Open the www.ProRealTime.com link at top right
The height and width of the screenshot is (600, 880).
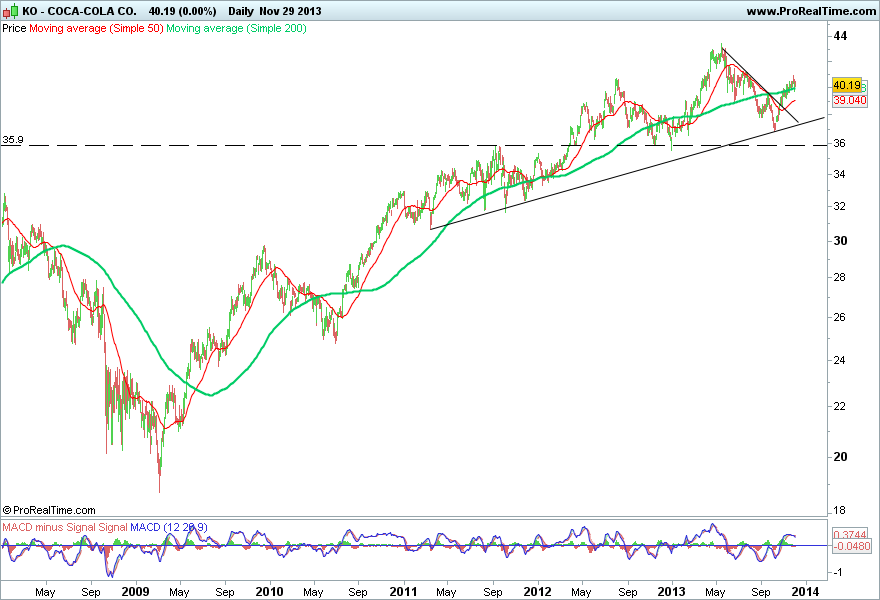coord(811,11)
